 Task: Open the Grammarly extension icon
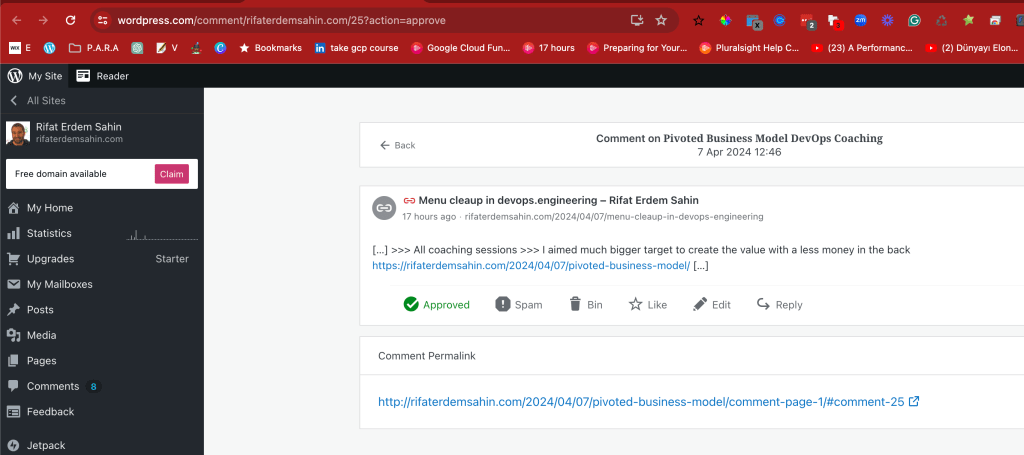pos(914,20)
